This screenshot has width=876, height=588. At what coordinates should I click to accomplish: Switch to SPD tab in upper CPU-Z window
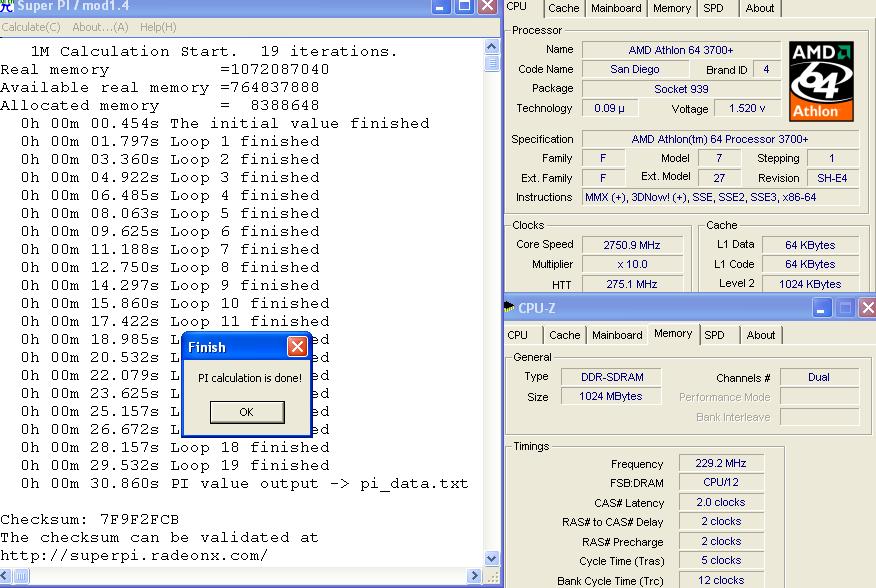coord(713,8)
